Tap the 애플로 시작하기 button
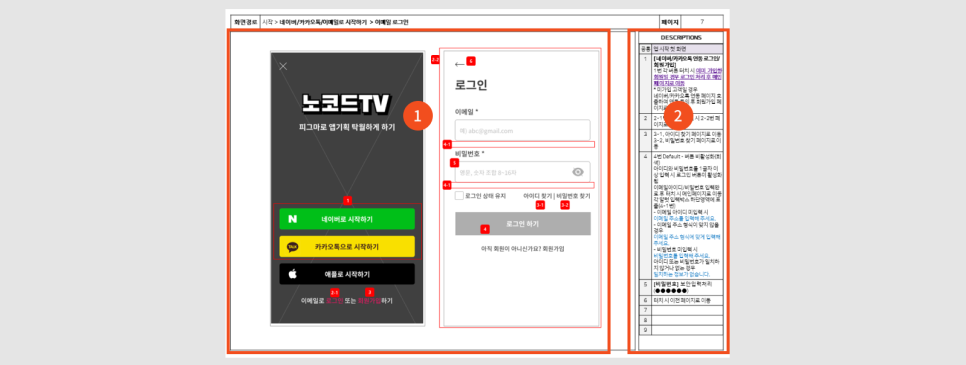This screenshot has height=365, width=966. [x=347, y=274]
